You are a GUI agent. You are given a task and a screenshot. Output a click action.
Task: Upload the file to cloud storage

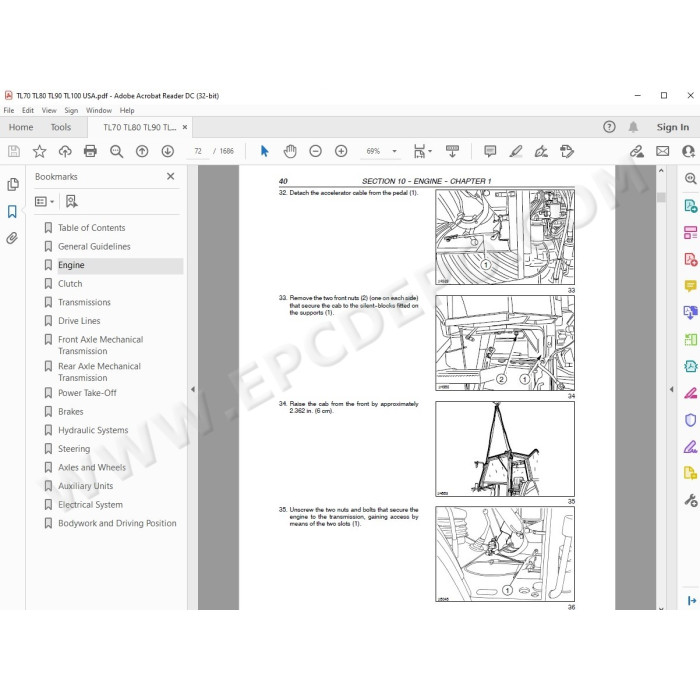(x=65, y=151)
